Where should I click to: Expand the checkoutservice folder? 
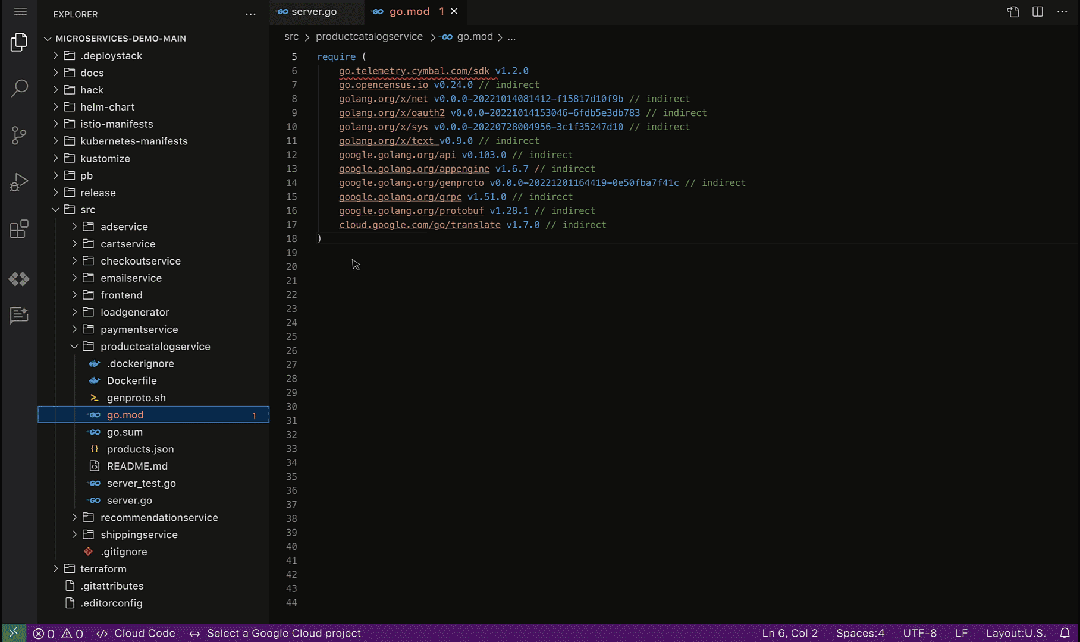141,261
